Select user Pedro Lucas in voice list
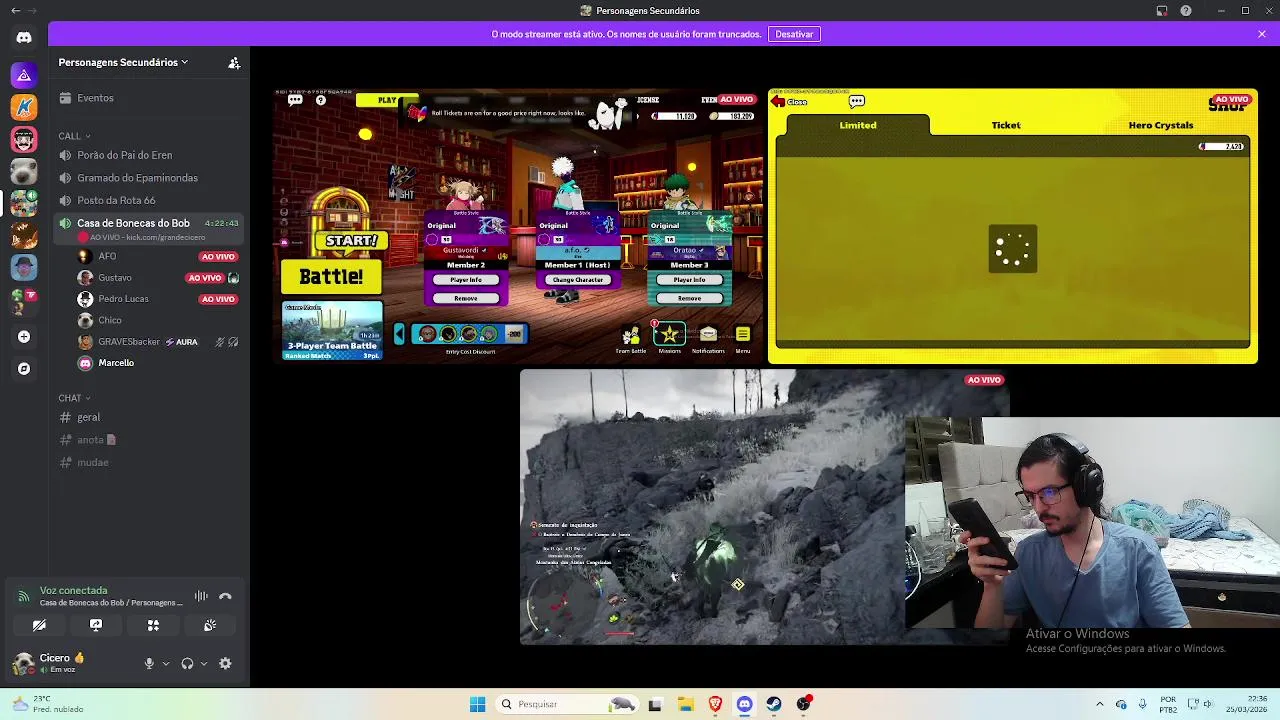This screenshot has height=720, width=1280. pos(158,299)
